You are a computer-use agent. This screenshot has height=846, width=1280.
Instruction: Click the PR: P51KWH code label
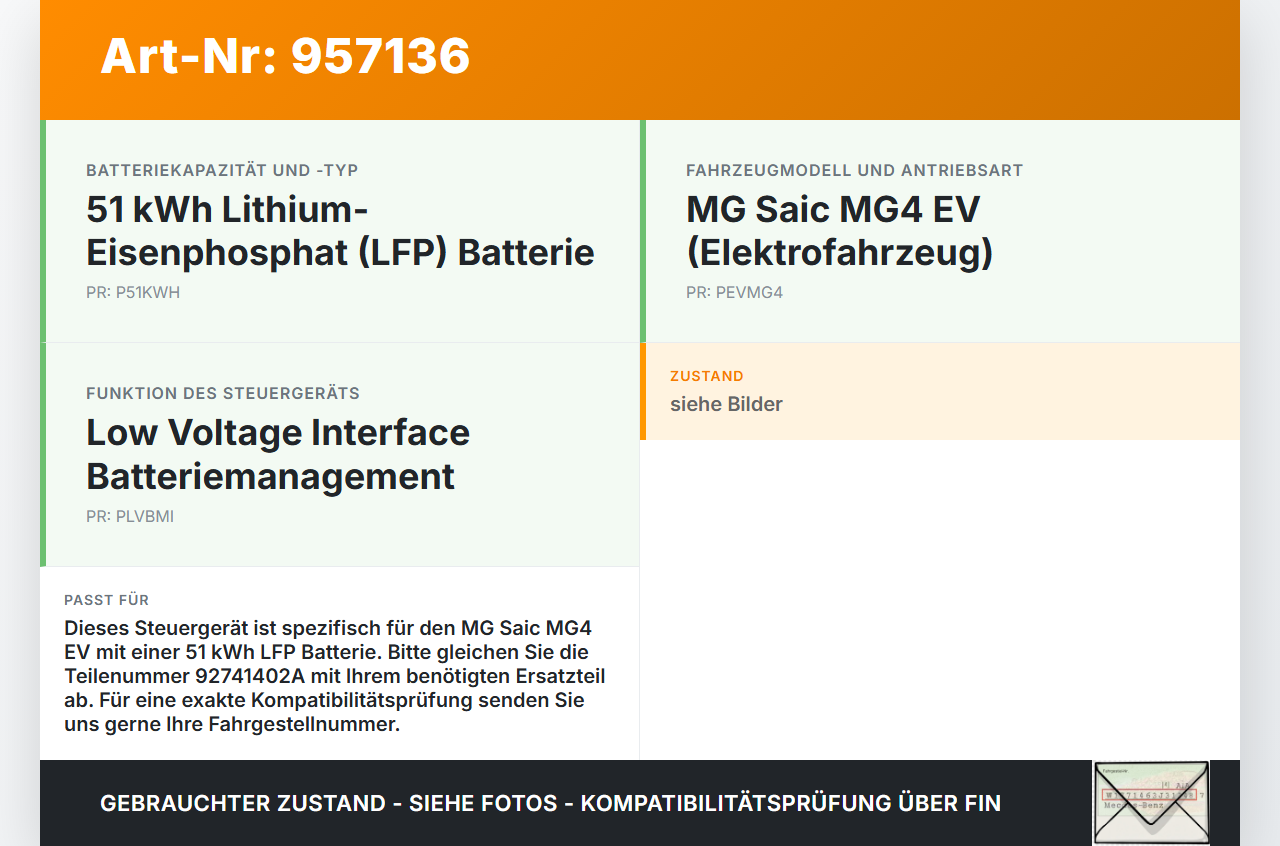click(133, 293)
